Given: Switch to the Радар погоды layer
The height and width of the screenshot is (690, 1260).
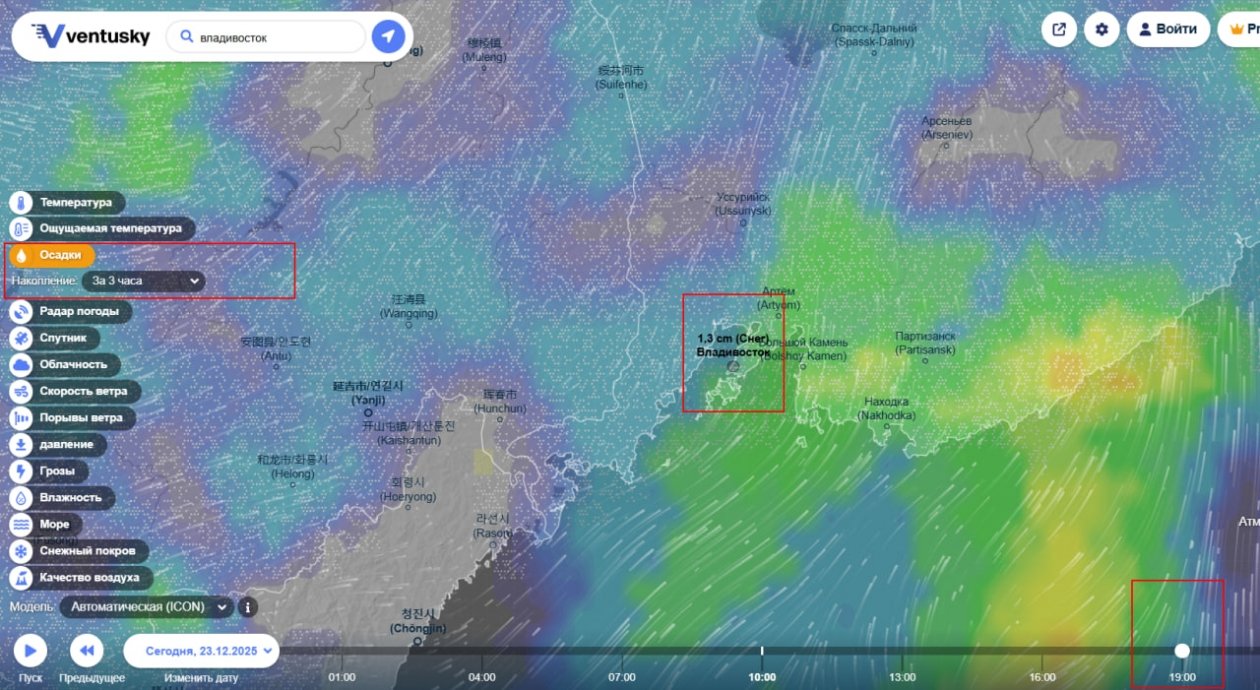Looking at the screenshot, I should (70, 311).
